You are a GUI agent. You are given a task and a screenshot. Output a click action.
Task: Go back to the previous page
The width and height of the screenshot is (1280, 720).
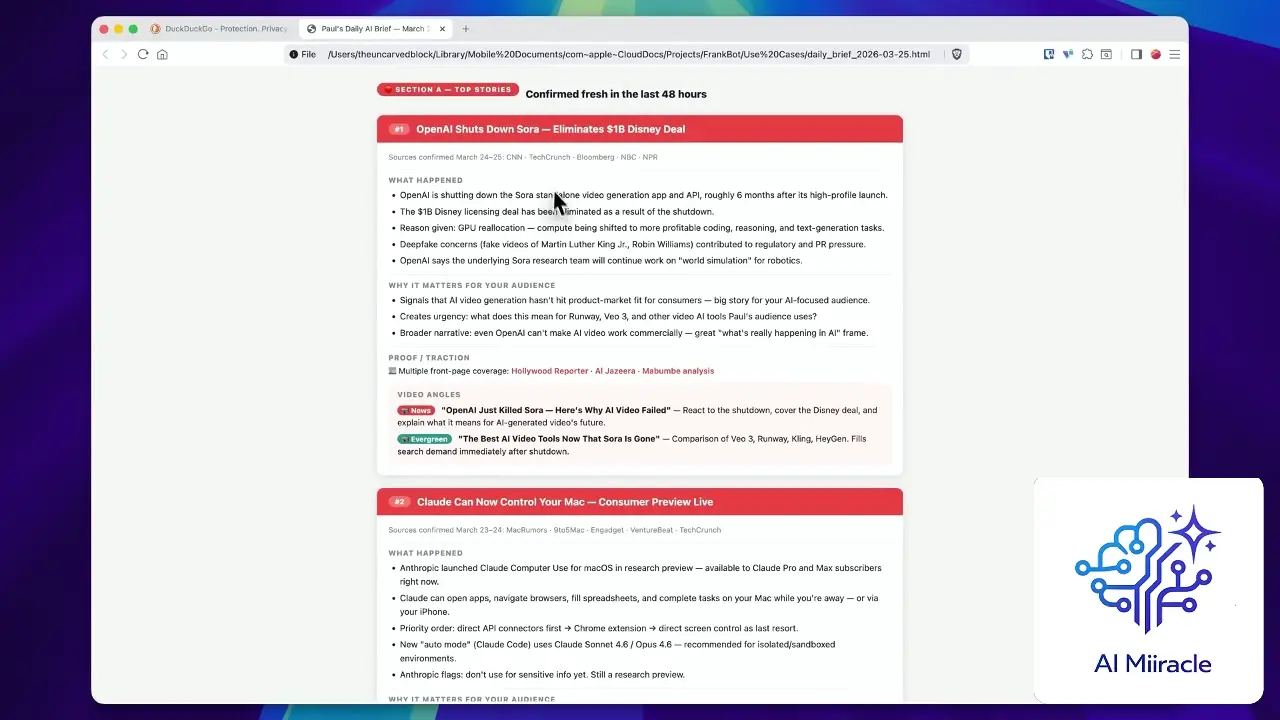coord(105,54)
